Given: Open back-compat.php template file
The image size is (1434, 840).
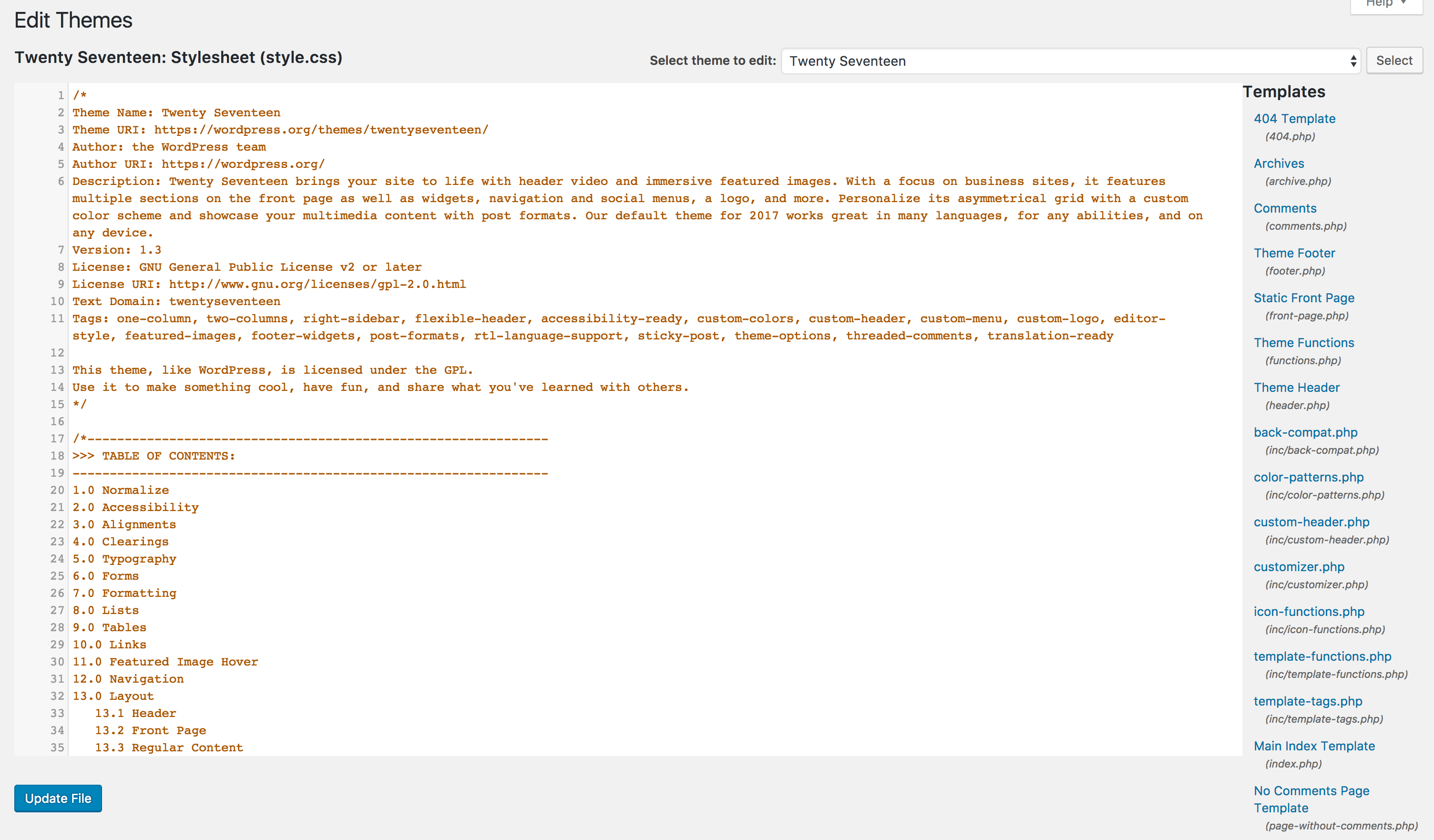Looking at the screenshot, I should pos(1305,432).
